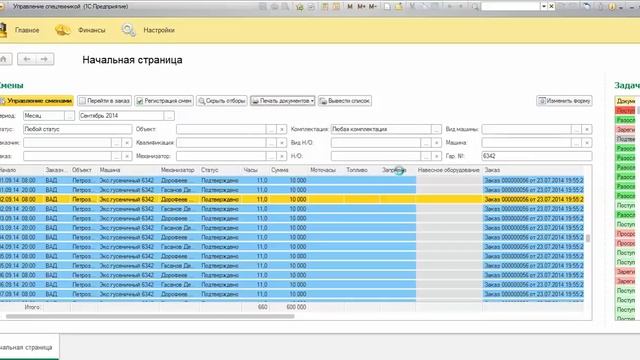Clear the Н.О. filter field
The image size is (640, 360).
click(x=436, y=156)
